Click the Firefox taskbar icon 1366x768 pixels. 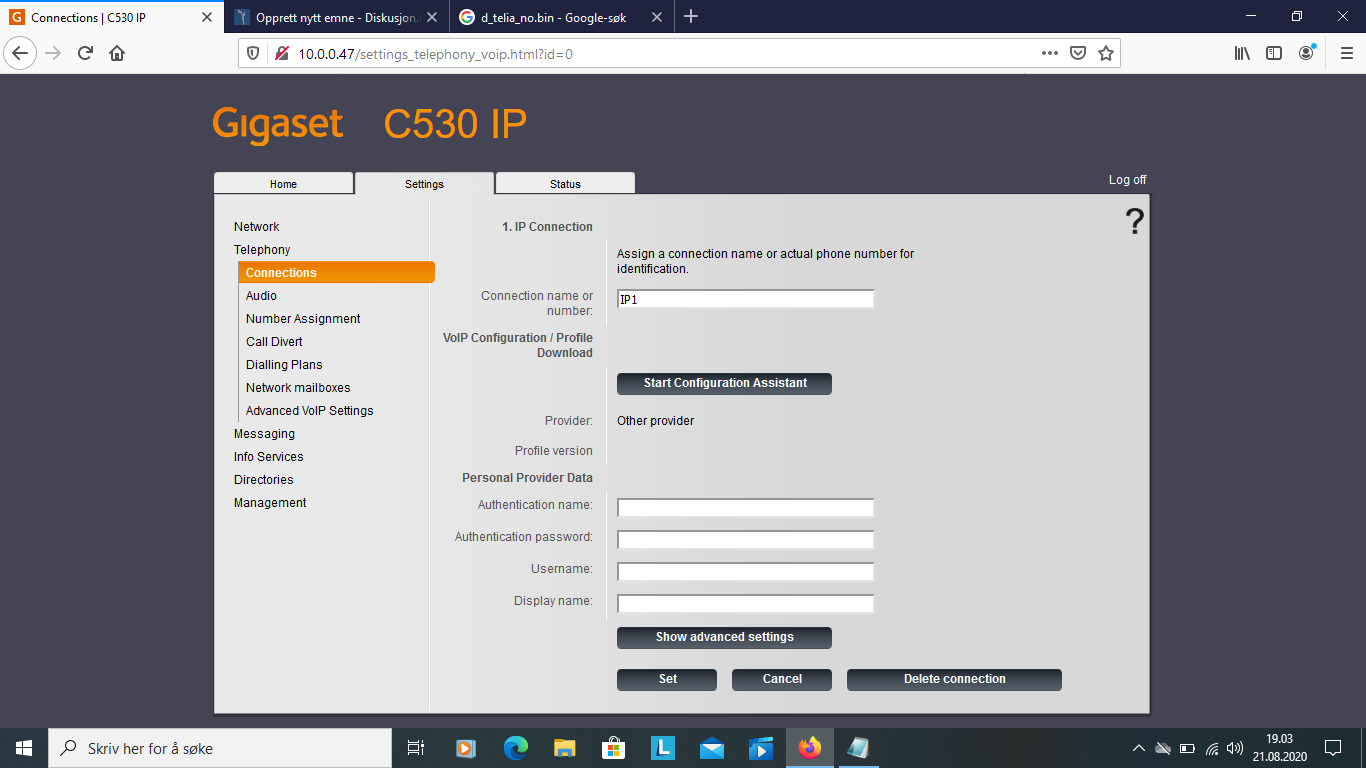point(810,748)
